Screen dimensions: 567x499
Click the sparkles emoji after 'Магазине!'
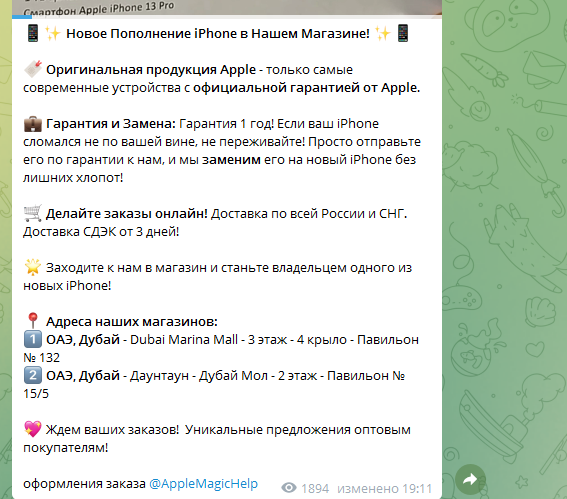[383, 33]
